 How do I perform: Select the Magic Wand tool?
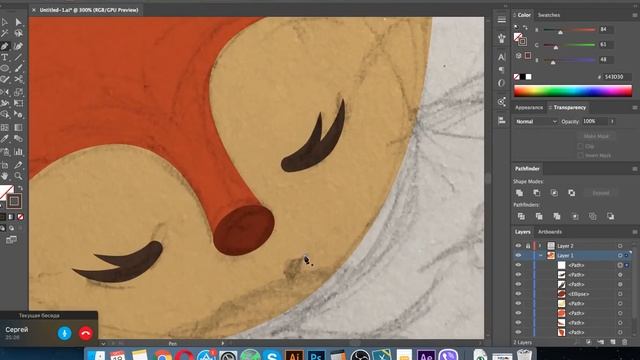5,33
